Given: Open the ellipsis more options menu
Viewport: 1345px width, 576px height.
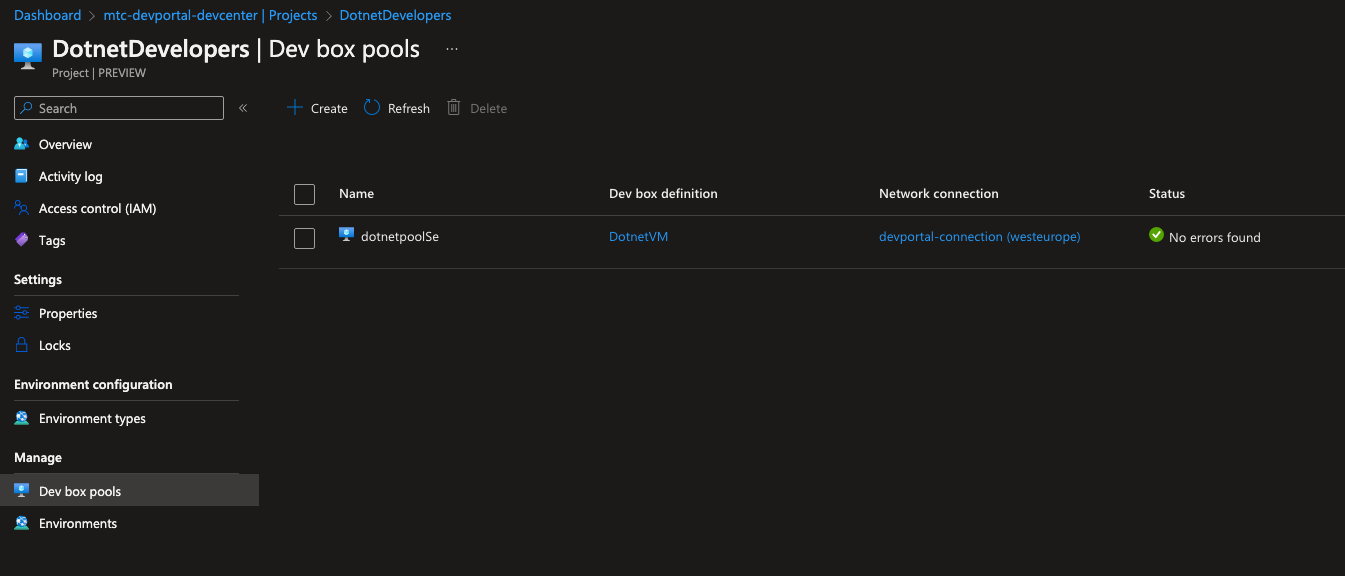Looking at the screenshot, I should coord(452,49).
